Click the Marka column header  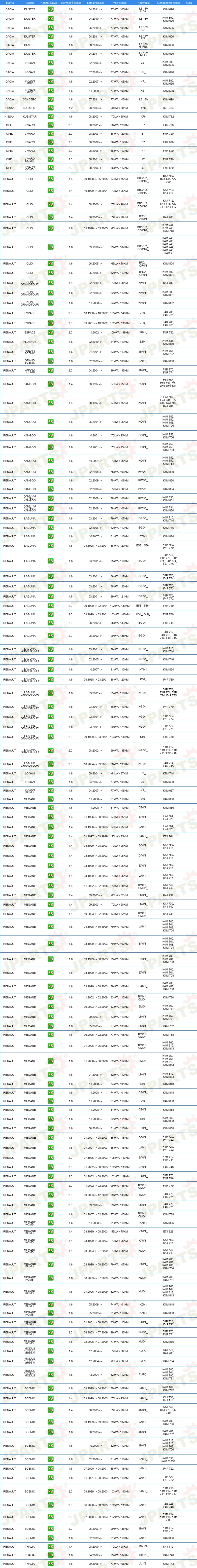pyautogui.click(x=10, y=3)
